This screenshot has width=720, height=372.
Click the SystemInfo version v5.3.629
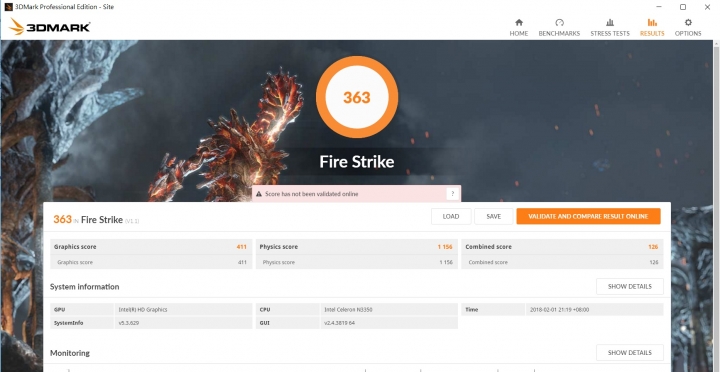pyautogui.click(x=129, y=323)
